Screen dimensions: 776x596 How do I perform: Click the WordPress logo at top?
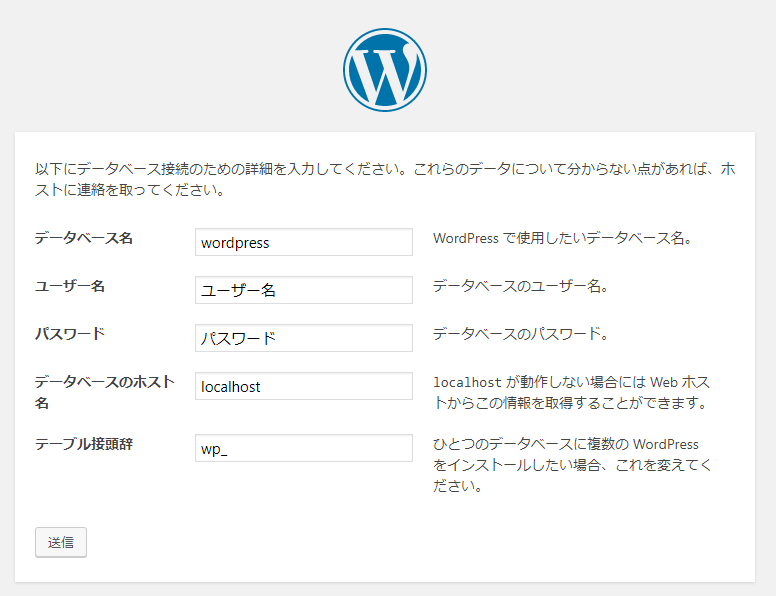(385, 70)
